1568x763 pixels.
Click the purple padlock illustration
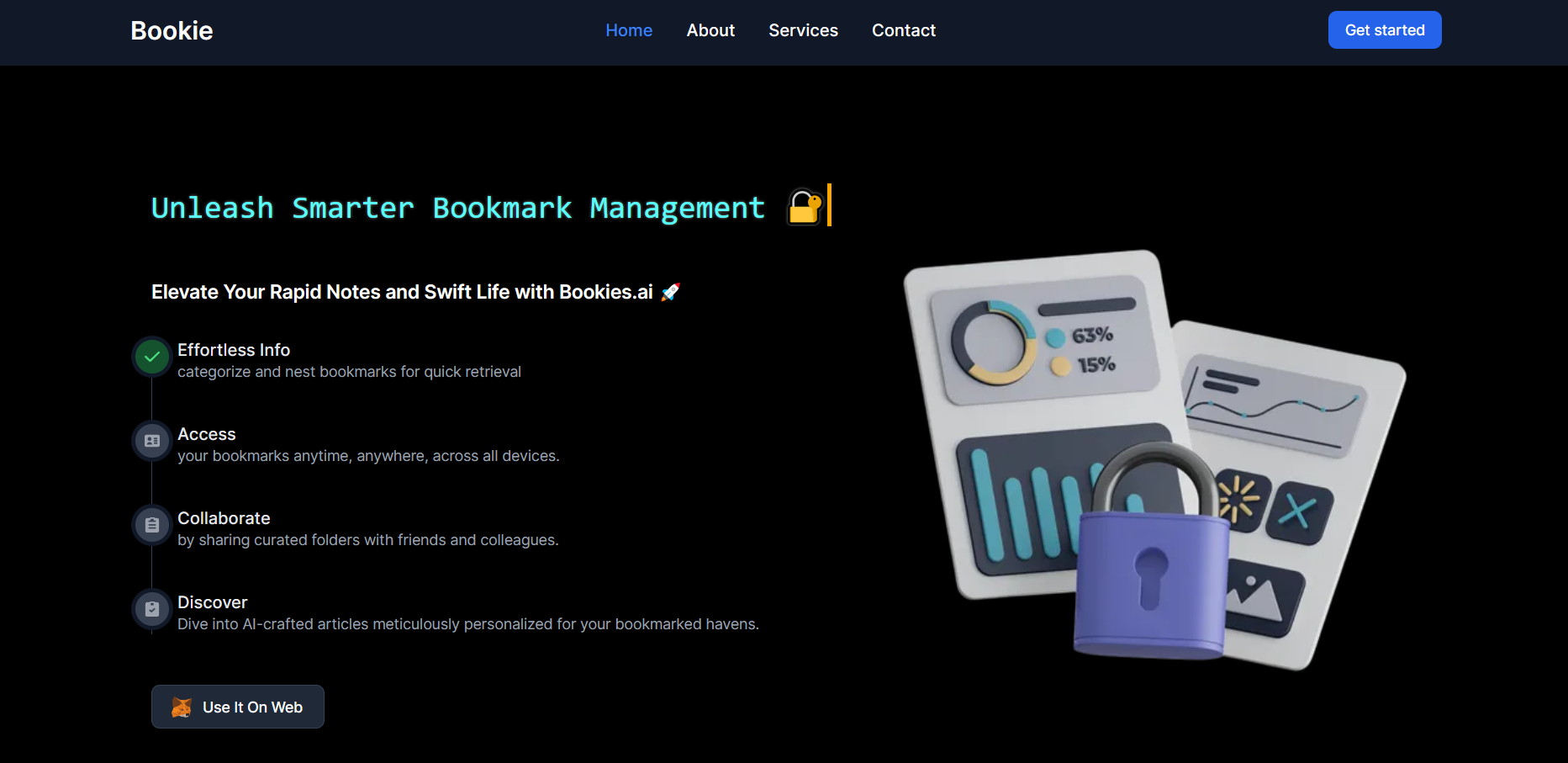(1152, 580)
